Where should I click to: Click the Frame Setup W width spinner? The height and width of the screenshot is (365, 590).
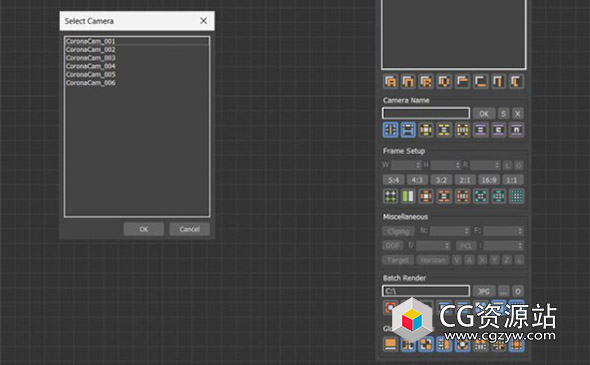tap(406, 165)
